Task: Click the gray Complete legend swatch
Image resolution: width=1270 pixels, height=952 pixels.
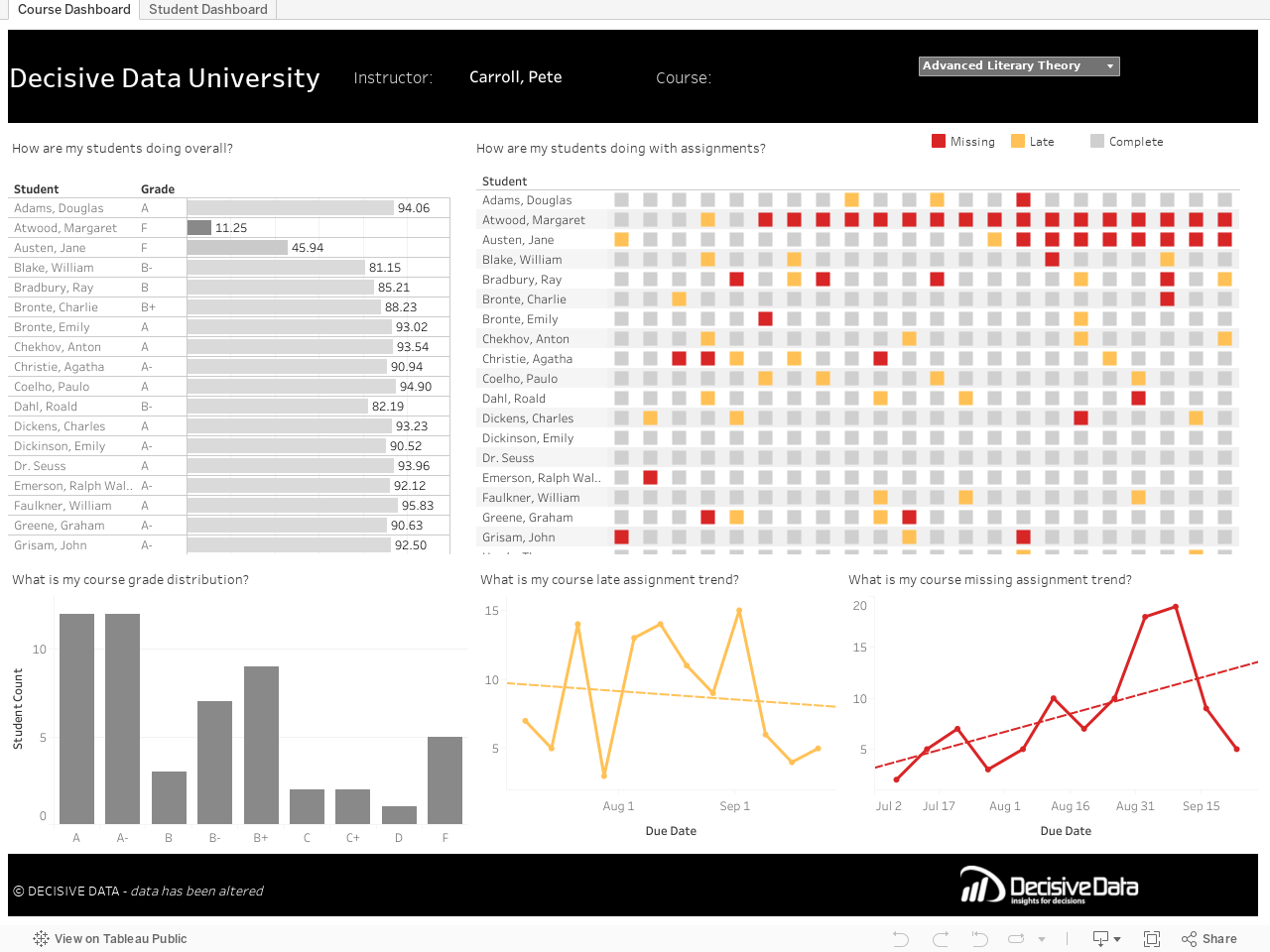Action: (1097, 141)
